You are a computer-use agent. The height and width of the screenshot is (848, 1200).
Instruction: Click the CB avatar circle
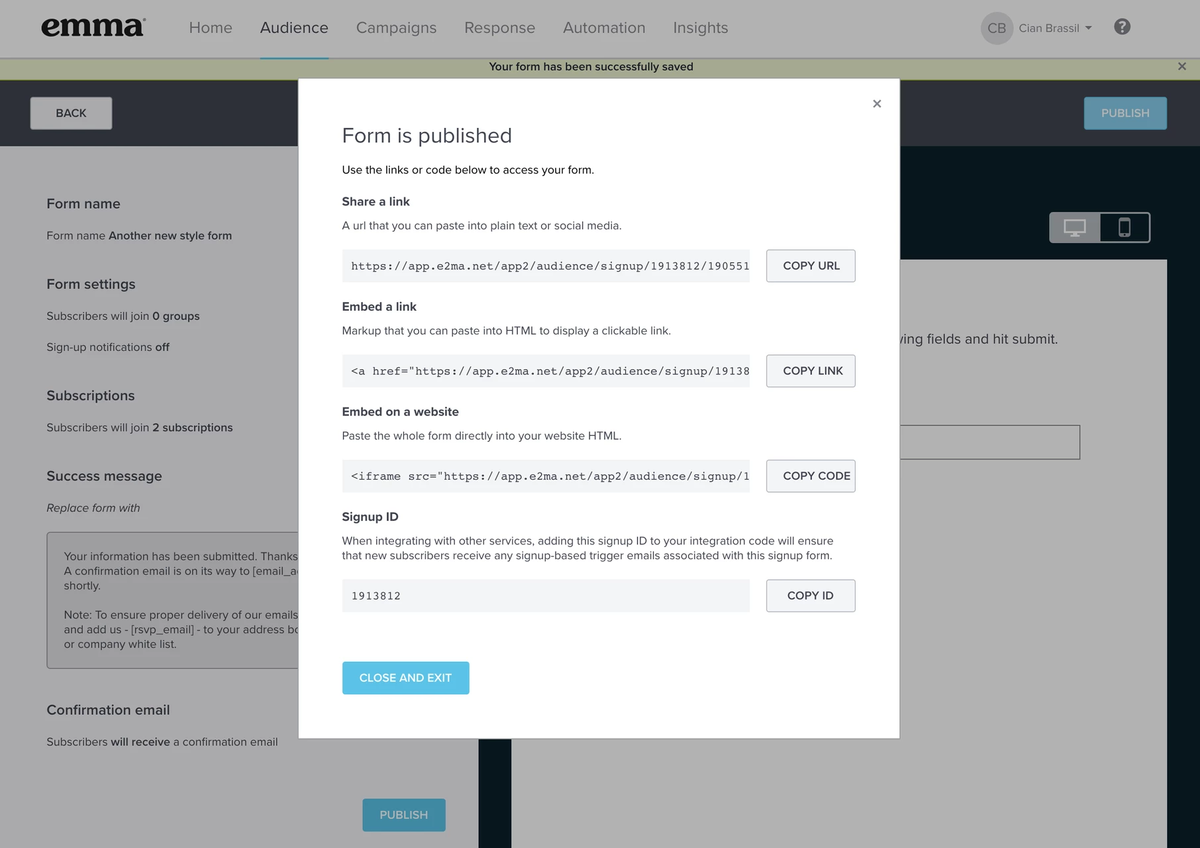coord(996,28)
